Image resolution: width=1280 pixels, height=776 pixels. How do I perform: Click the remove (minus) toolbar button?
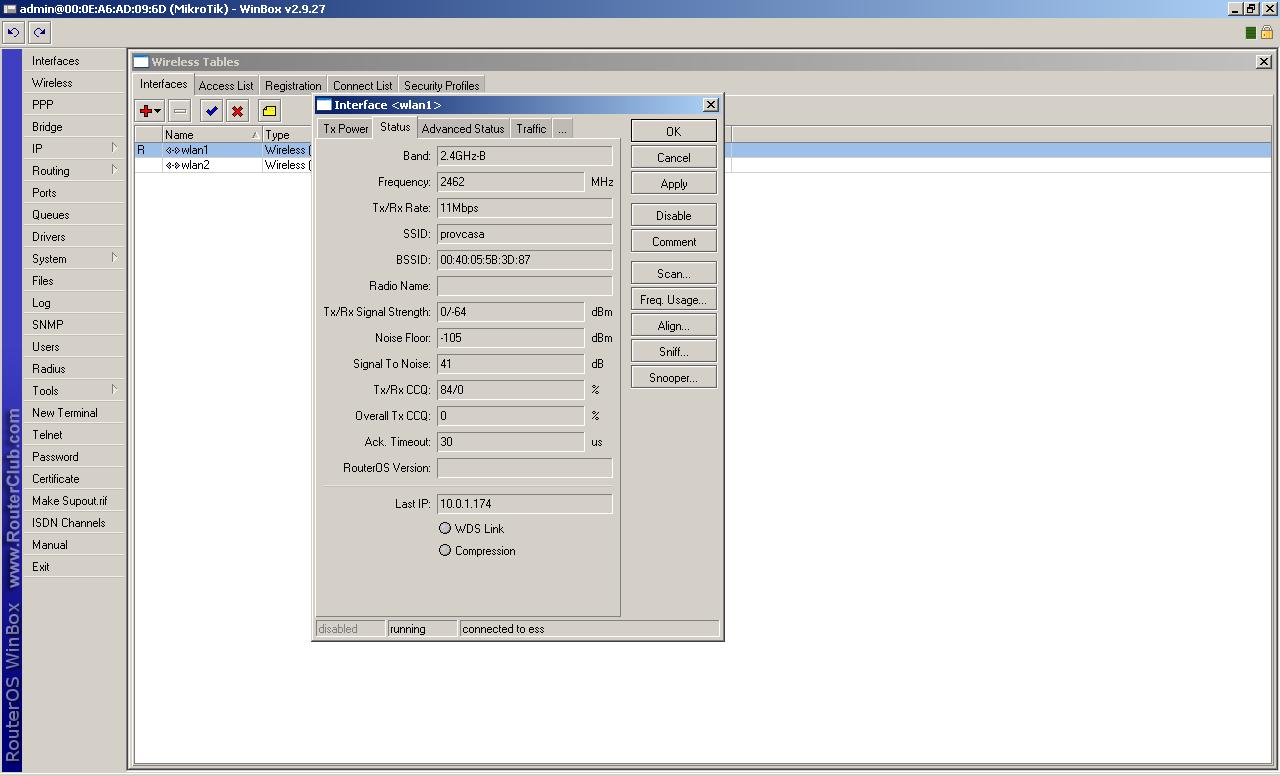[180, 111]
